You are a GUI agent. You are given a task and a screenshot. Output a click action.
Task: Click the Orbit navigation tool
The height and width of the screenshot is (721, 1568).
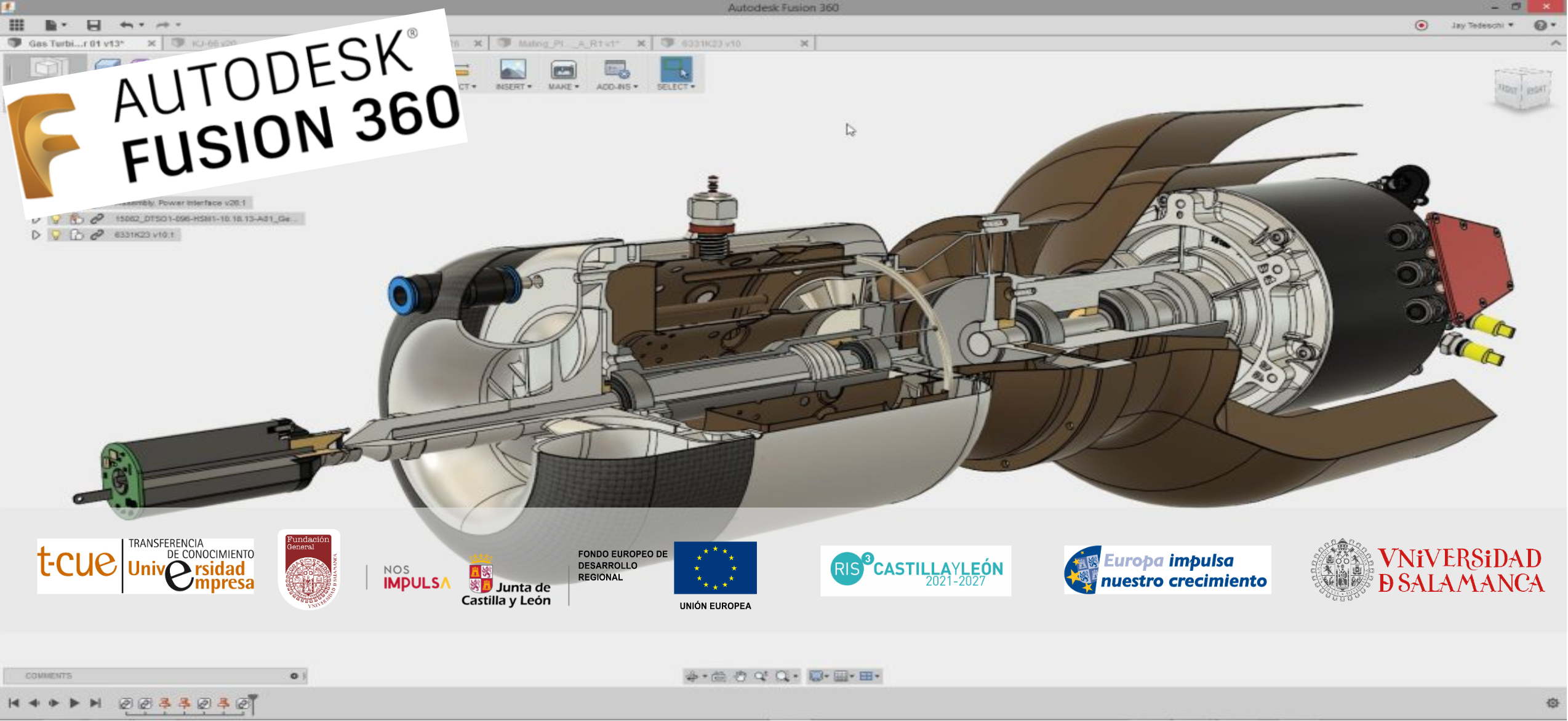[692, 676]
